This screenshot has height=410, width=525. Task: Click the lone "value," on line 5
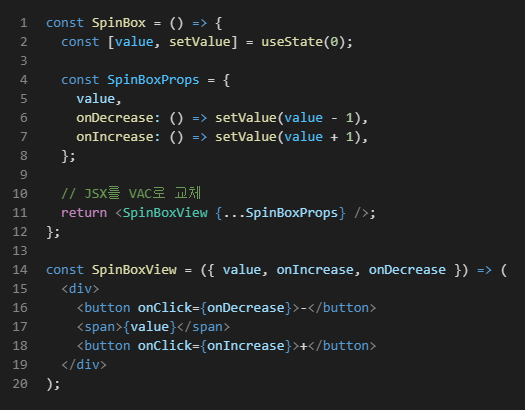[99, 99]
